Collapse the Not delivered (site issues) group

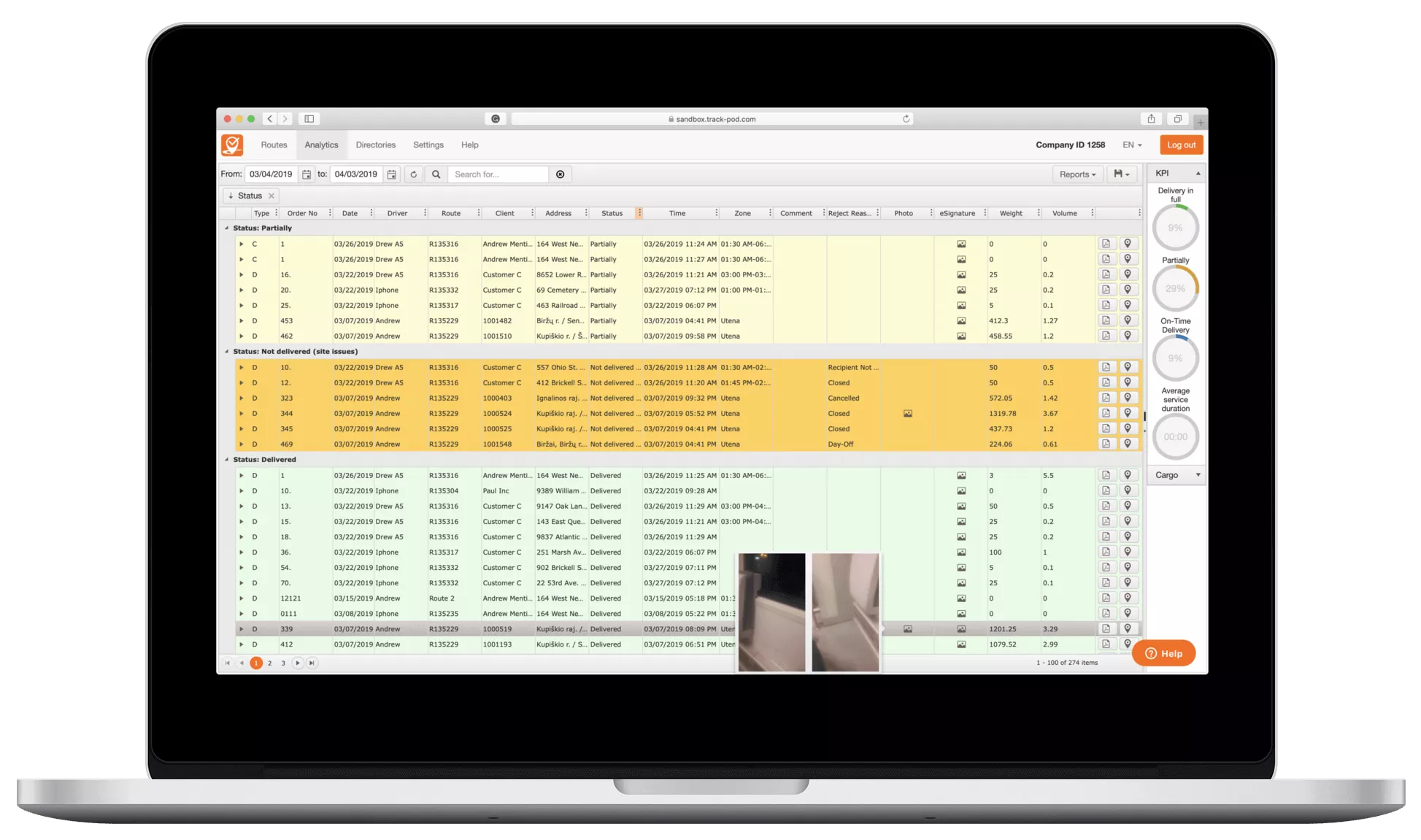click(x=226, y=351)
